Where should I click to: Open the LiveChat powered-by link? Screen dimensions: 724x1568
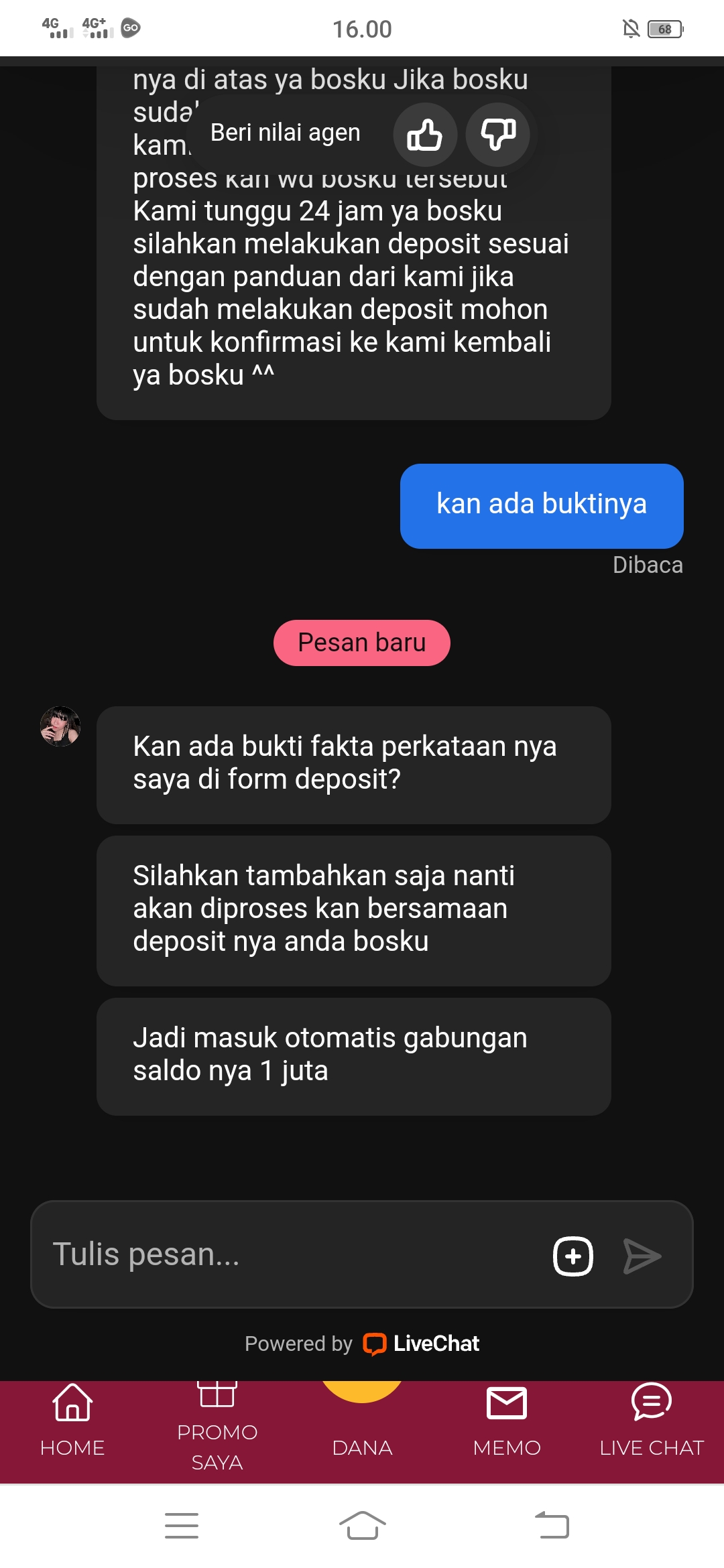click(421, 1344)
